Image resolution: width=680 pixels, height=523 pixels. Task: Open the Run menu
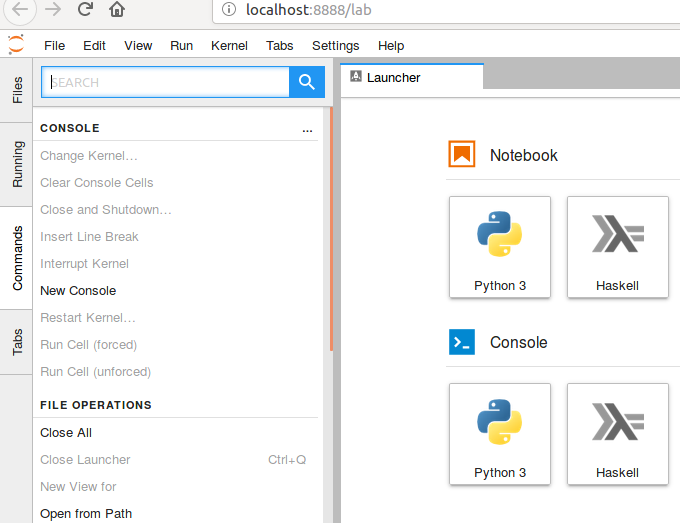pos(181,46)
